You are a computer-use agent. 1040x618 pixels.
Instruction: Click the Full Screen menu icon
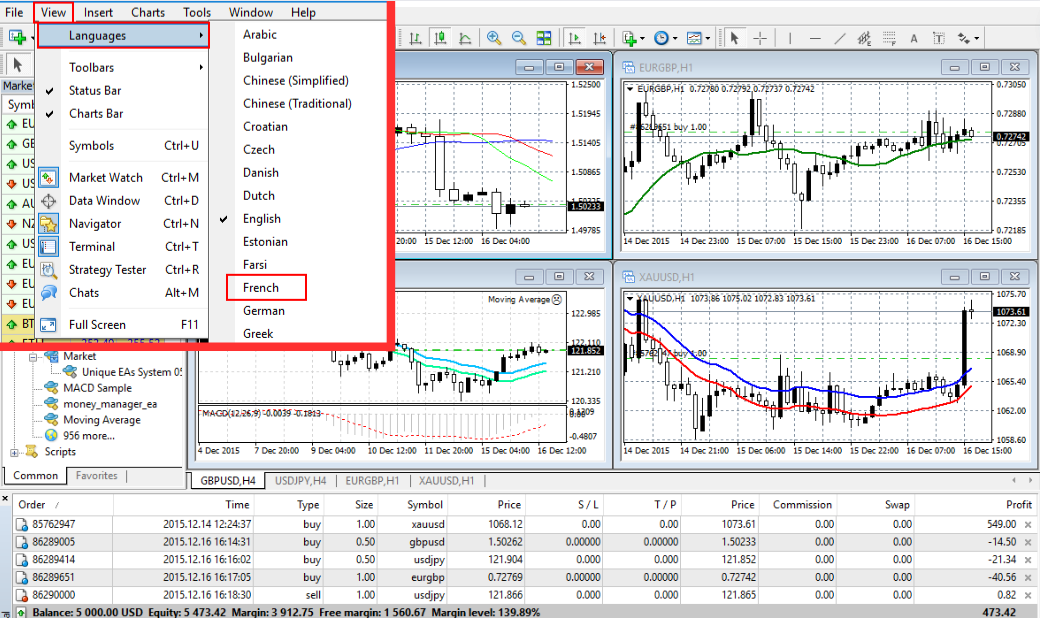48,325
